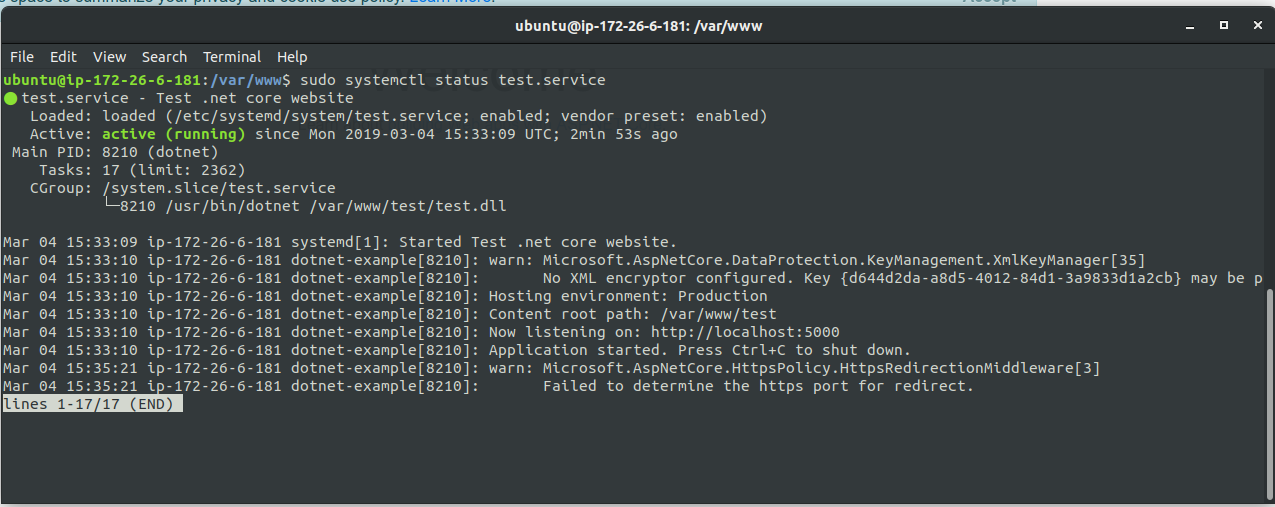
Task: Click the http://localhost:5000 URL in the log
Action: point(745,332)
